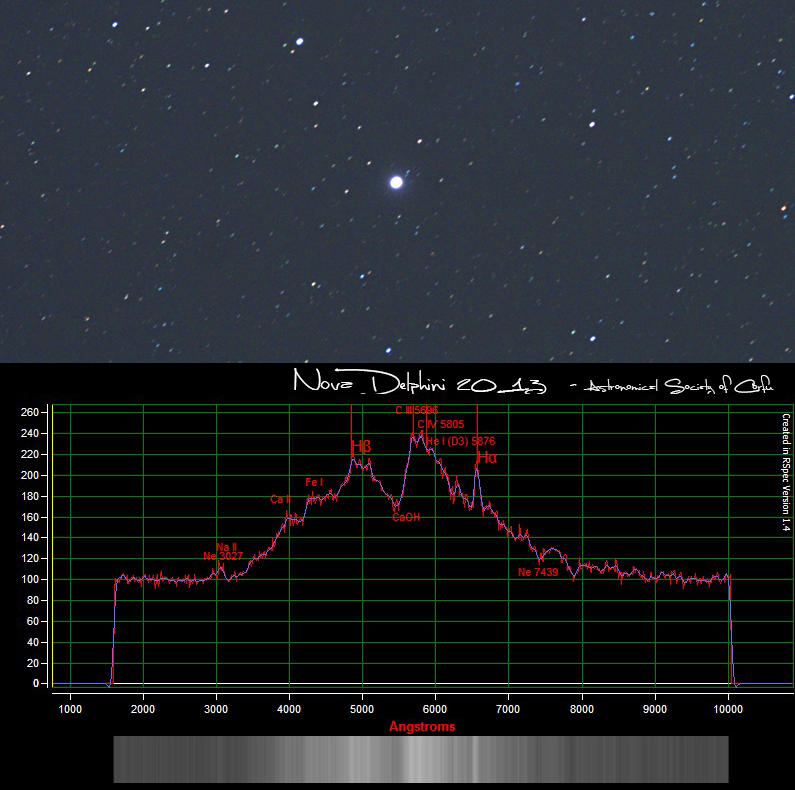The width and height of the screenshot is (795, 790).
Task: Select the Ne 7439 line label
Action: 538,572
